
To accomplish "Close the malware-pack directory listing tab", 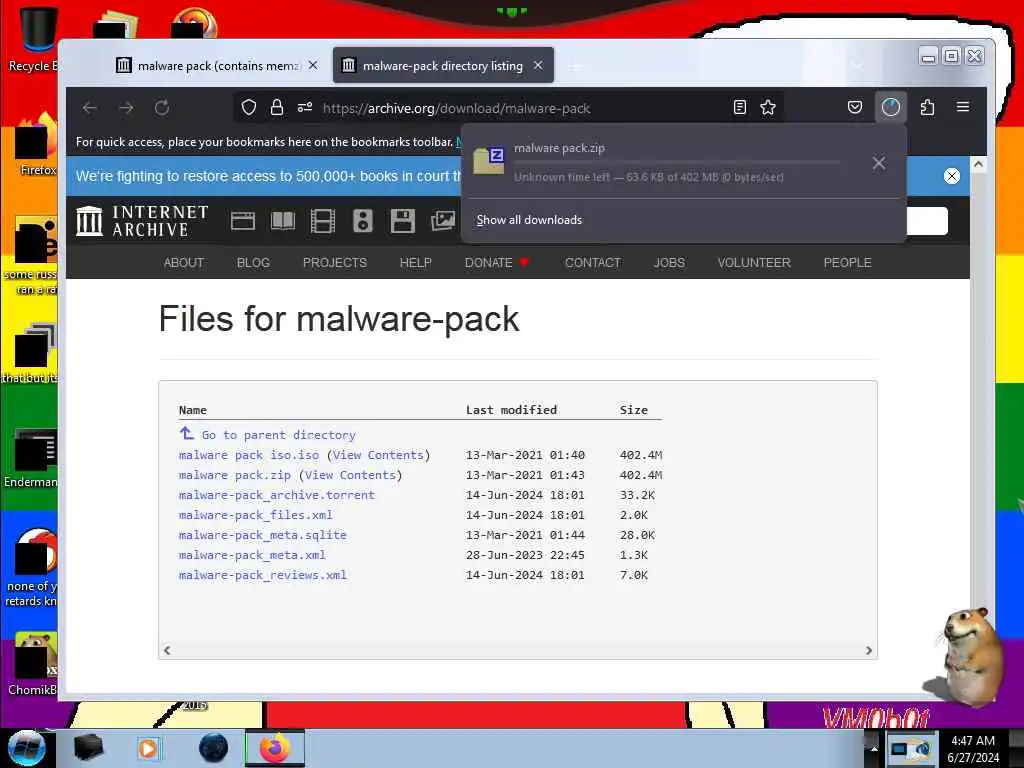I will (538, 65).
